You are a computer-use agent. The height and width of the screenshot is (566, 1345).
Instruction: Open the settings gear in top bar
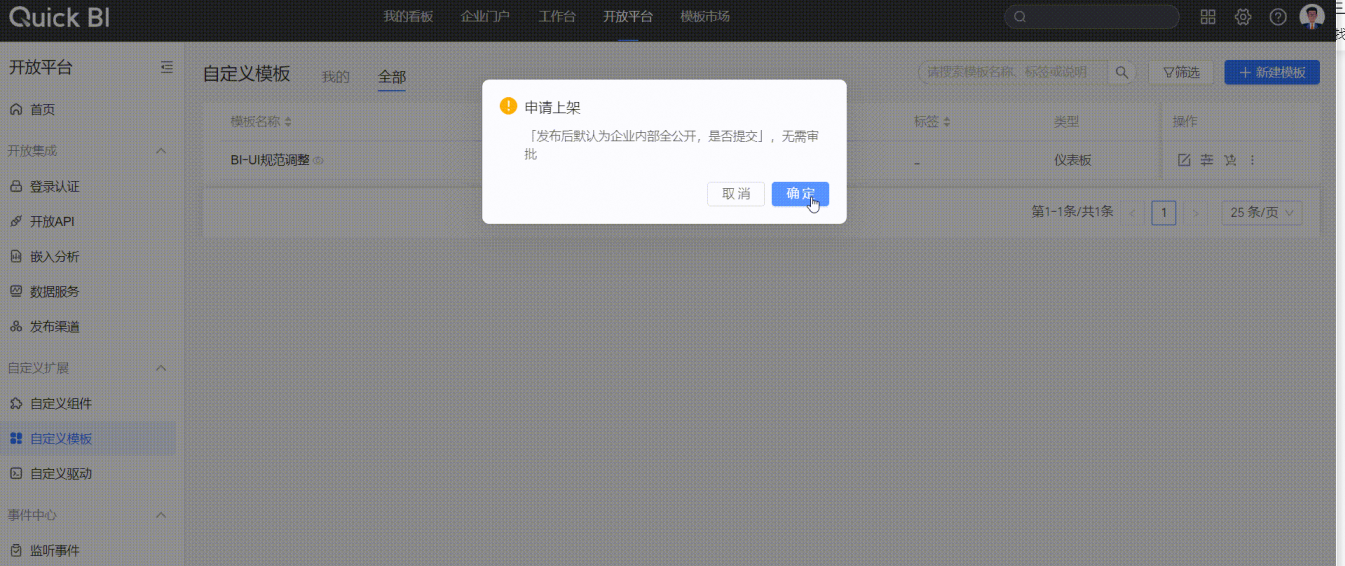click(x=1243, y=17)
